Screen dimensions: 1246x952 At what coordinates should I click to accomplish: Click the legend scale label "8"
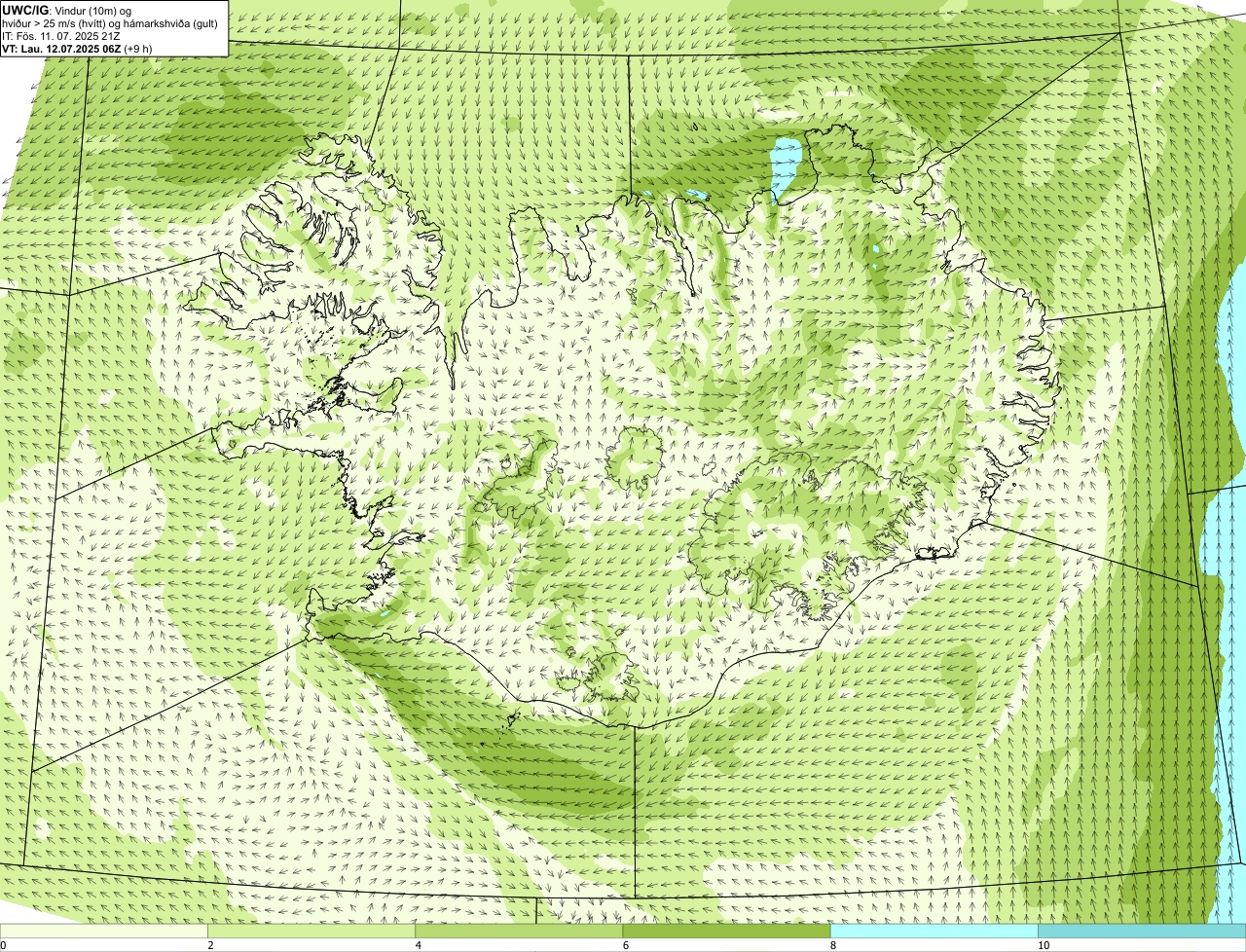click(x=832, y=945)
